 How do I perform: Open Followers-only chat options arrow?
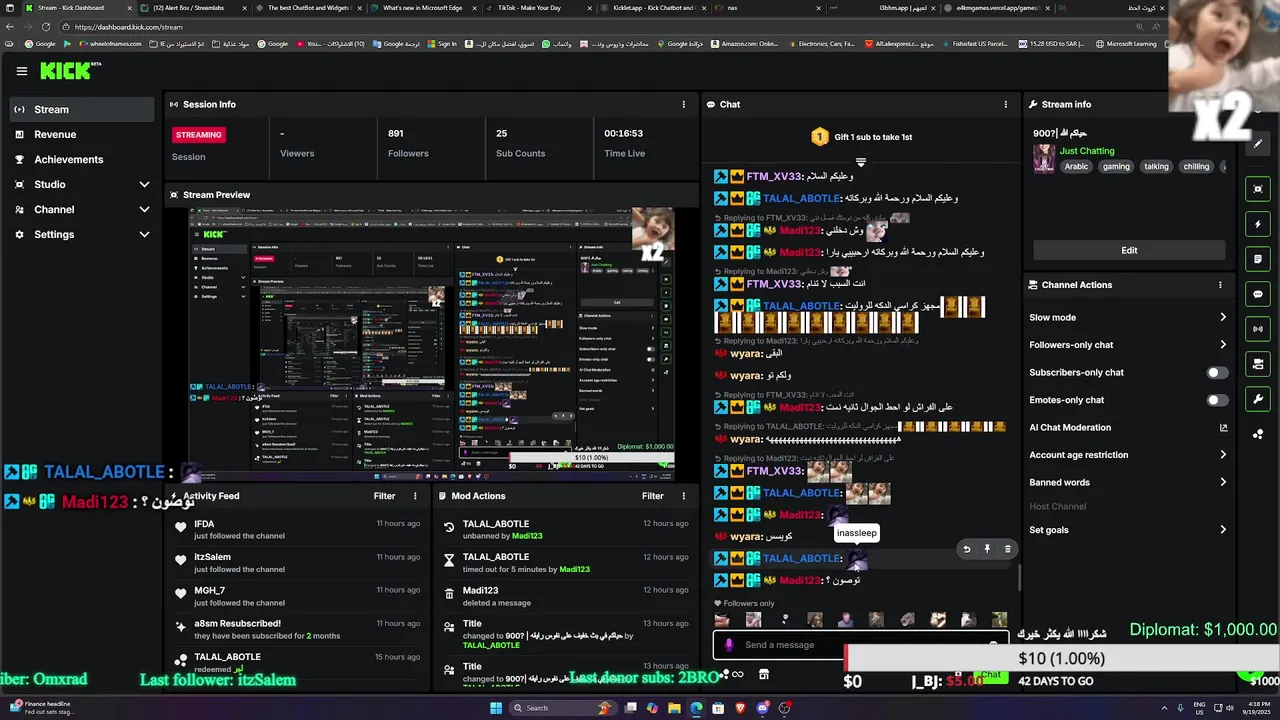click(x=1223, y=345)
